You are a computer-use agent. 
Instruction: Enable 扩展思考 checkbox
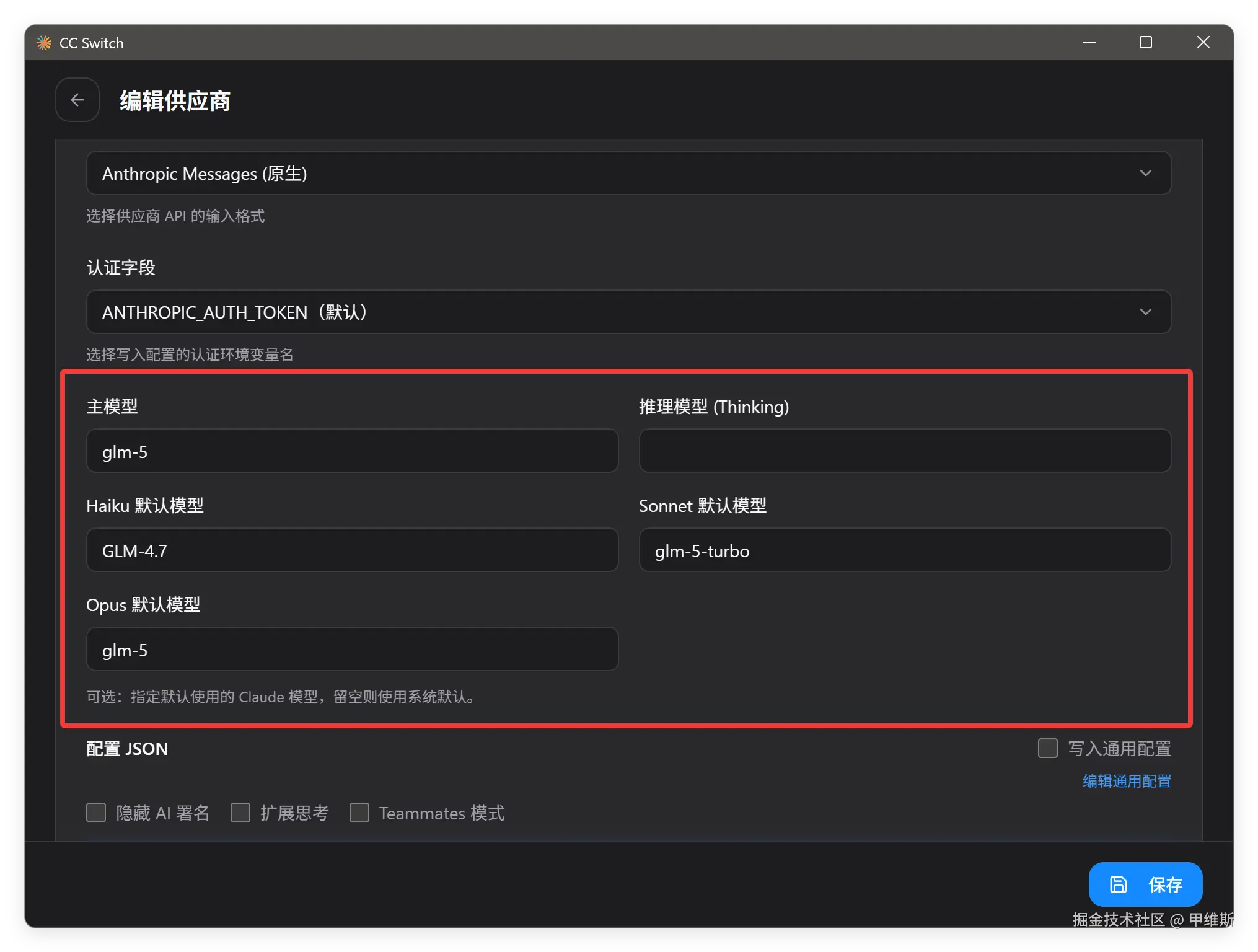tap(240, 813)
